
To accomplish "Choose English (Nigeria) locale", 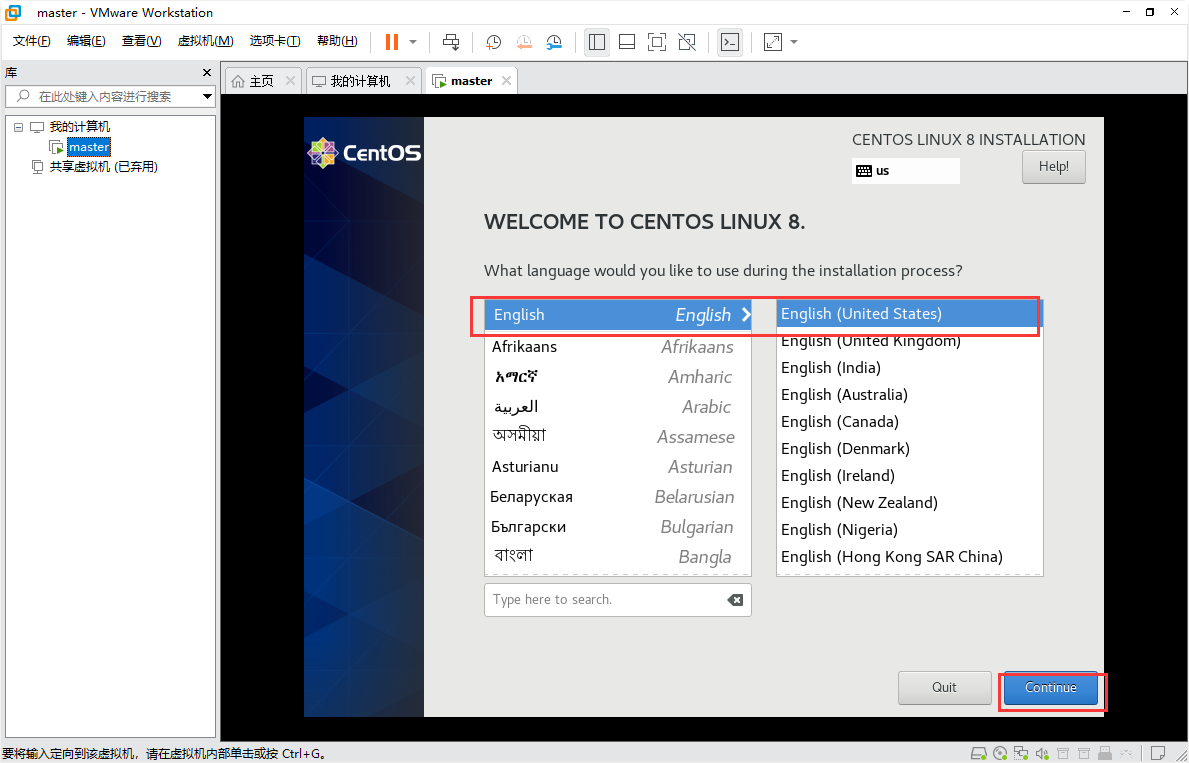I will [x=909, y=529].
